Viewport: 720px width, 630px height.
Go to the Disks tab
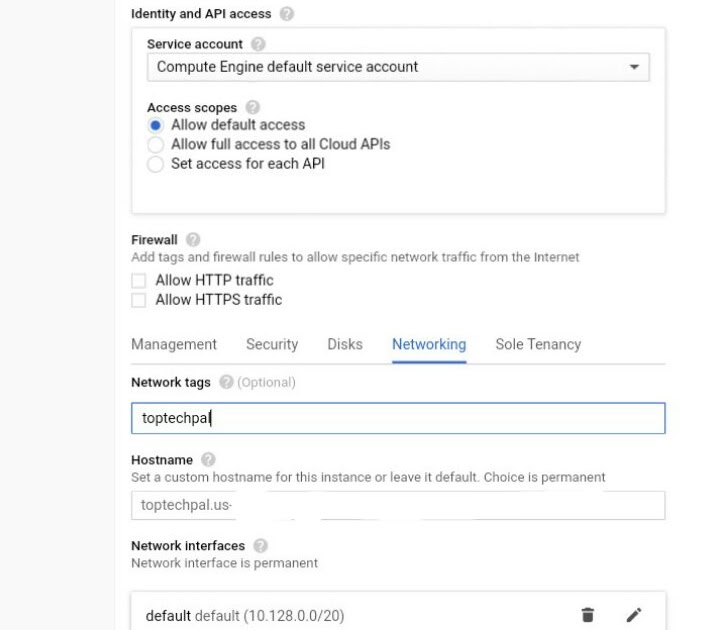pyautogui.click(x=345, y=344)
